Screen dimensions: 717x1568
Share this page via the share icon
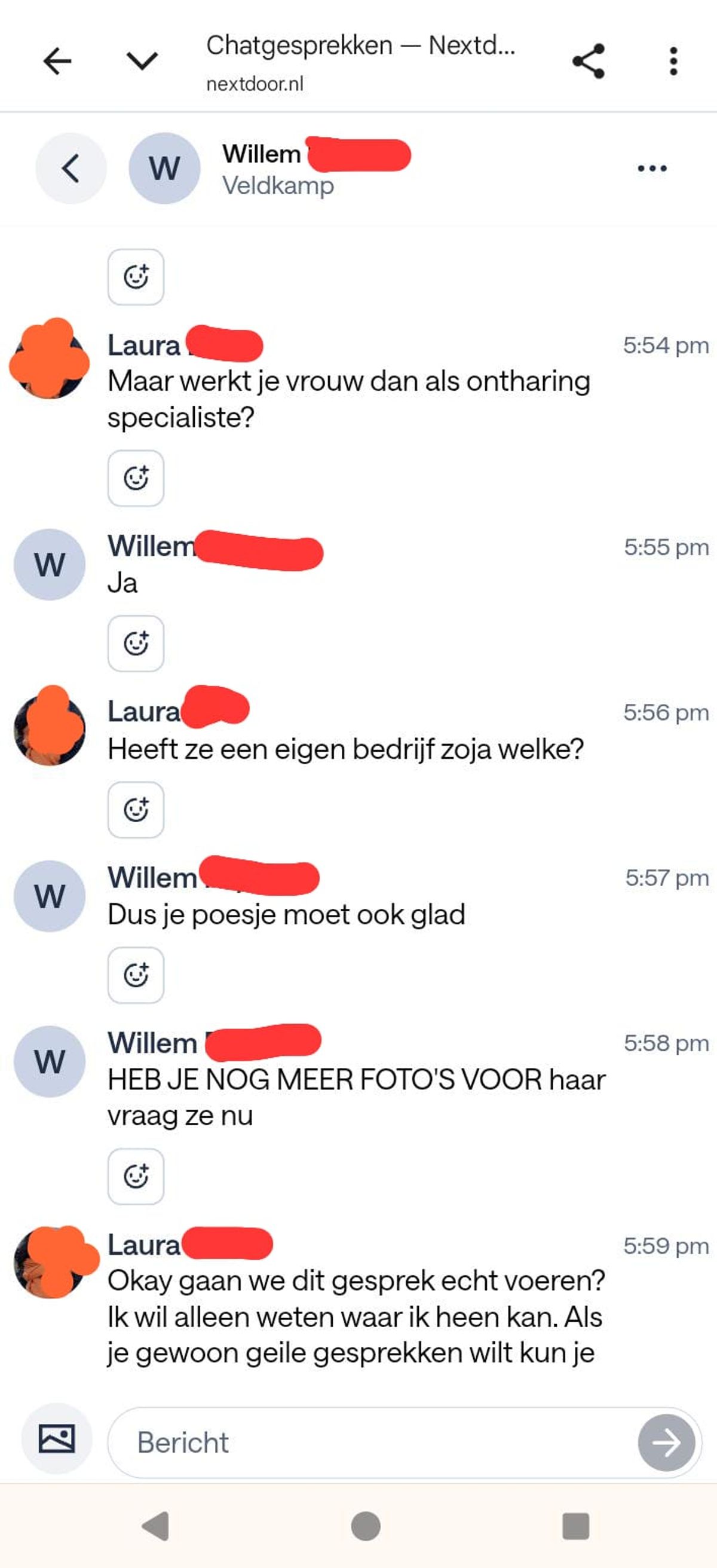(589, 61)
